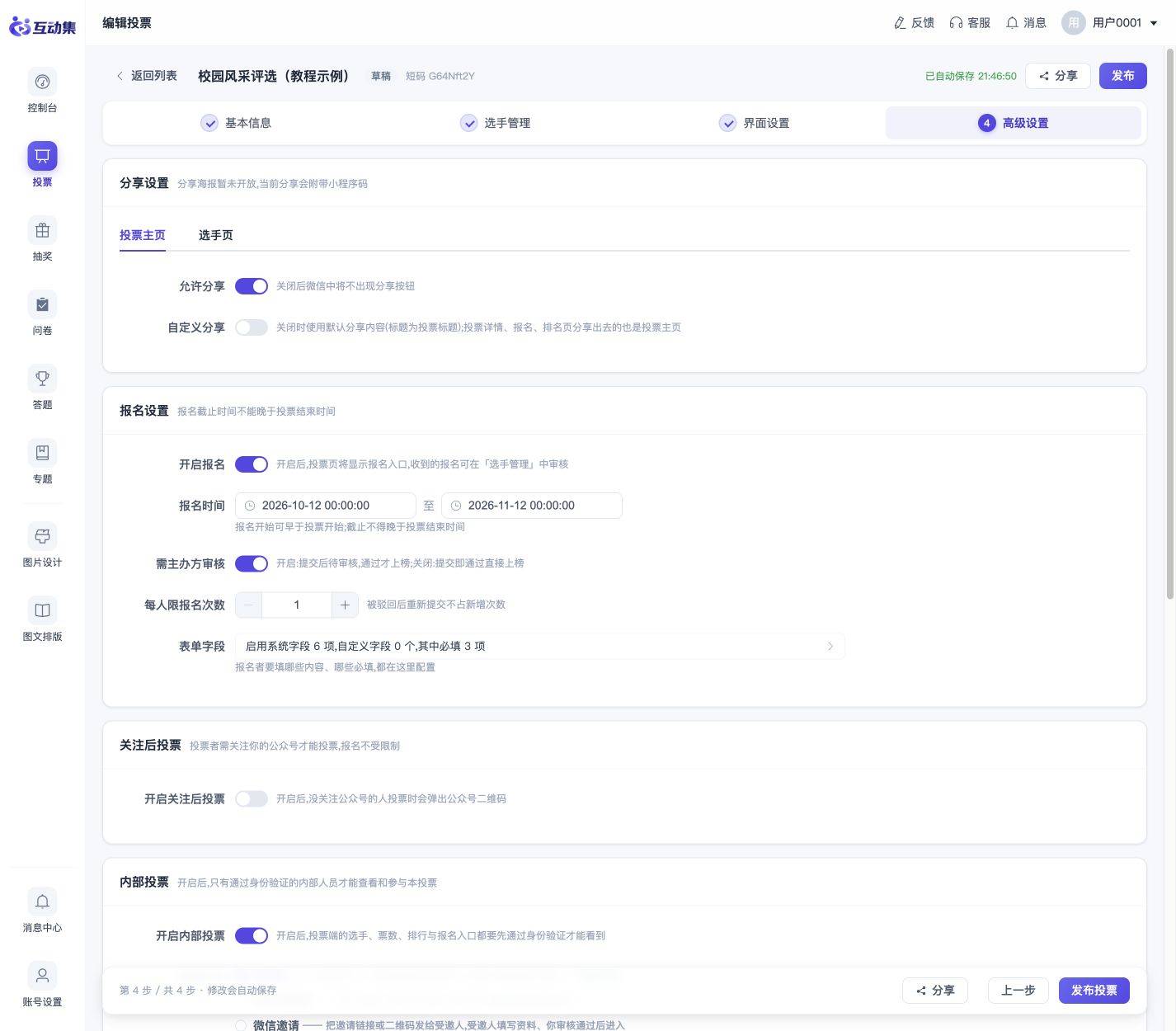
Task: Decrease 每人限报名次数 with minus button
Action: (x=248, y=605)
